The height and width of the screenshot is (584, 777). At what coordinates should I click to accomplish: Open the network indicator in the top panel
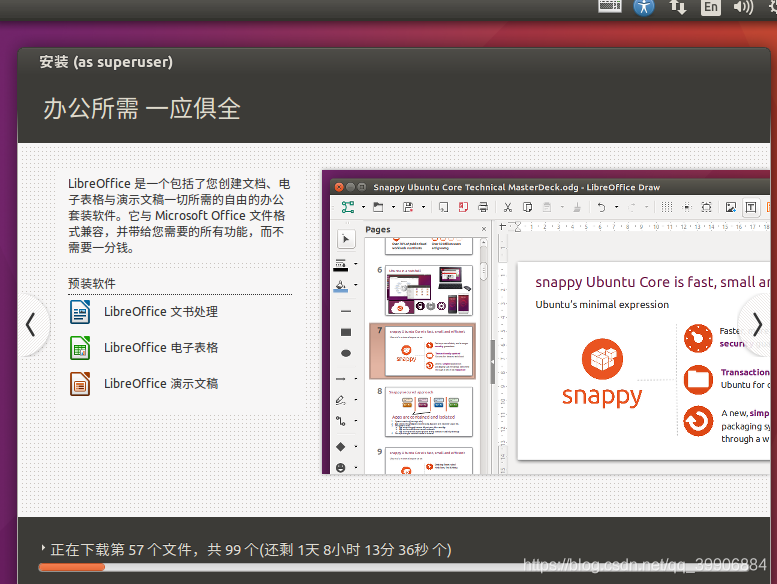click(677, 7)
